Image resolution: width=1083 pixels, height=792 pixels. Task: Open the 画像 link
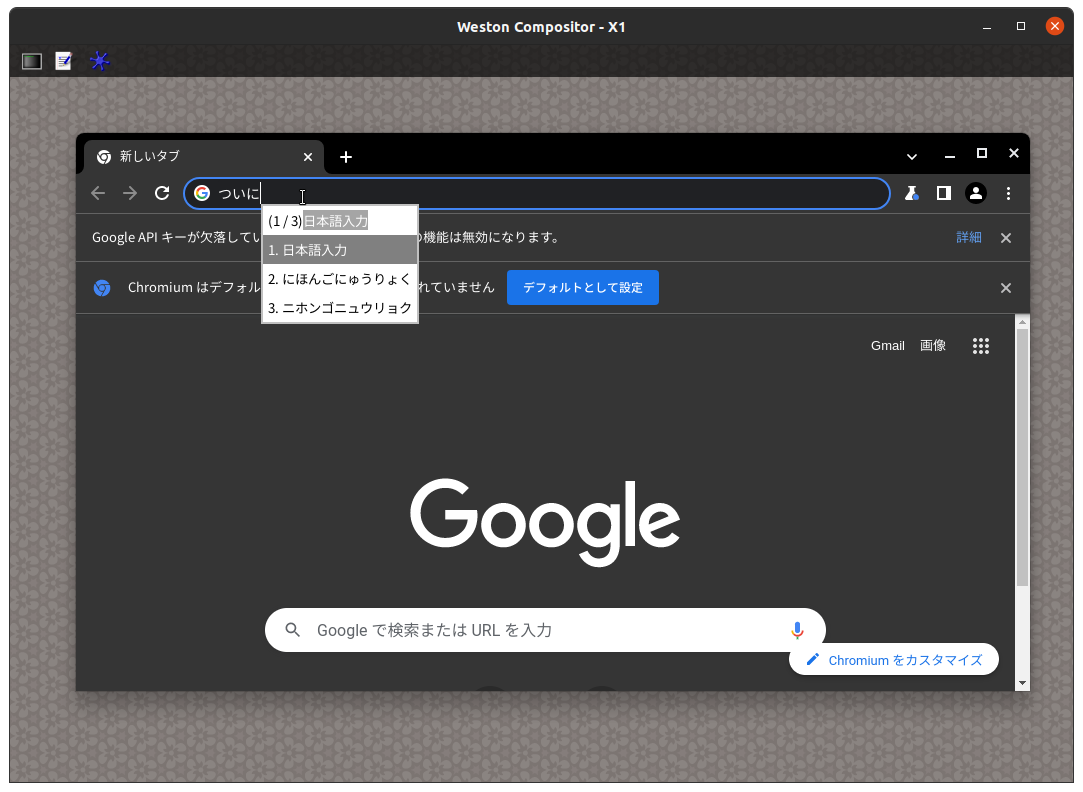tap(932, 346)
